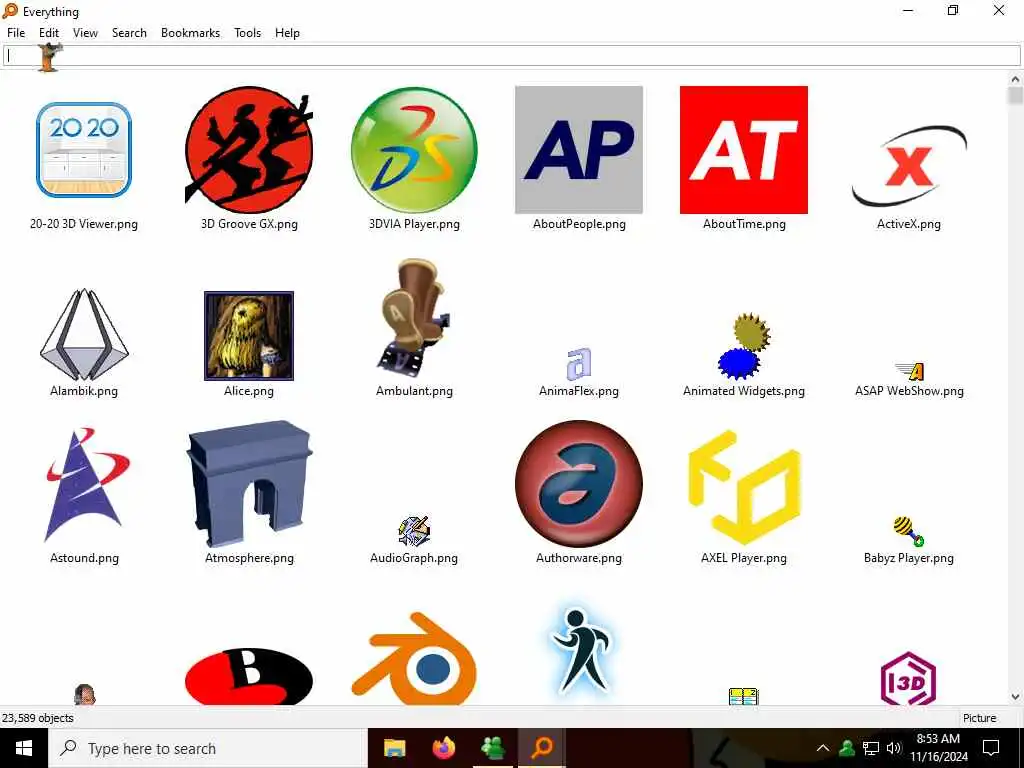Select the AXEL Player.png yellow icon
1024x768 pixels.
(x=744, y=487)
